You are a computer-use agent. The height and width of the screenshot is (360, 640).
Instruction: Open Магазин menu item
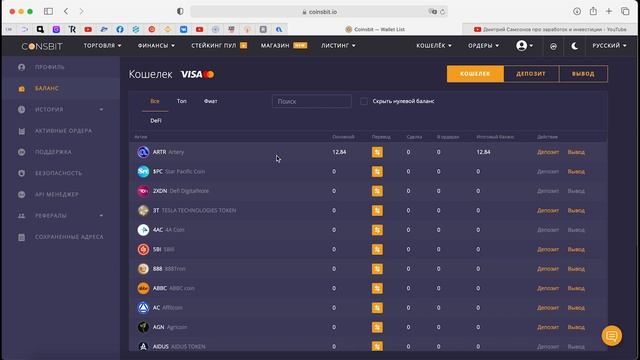(x=284, y=46)
